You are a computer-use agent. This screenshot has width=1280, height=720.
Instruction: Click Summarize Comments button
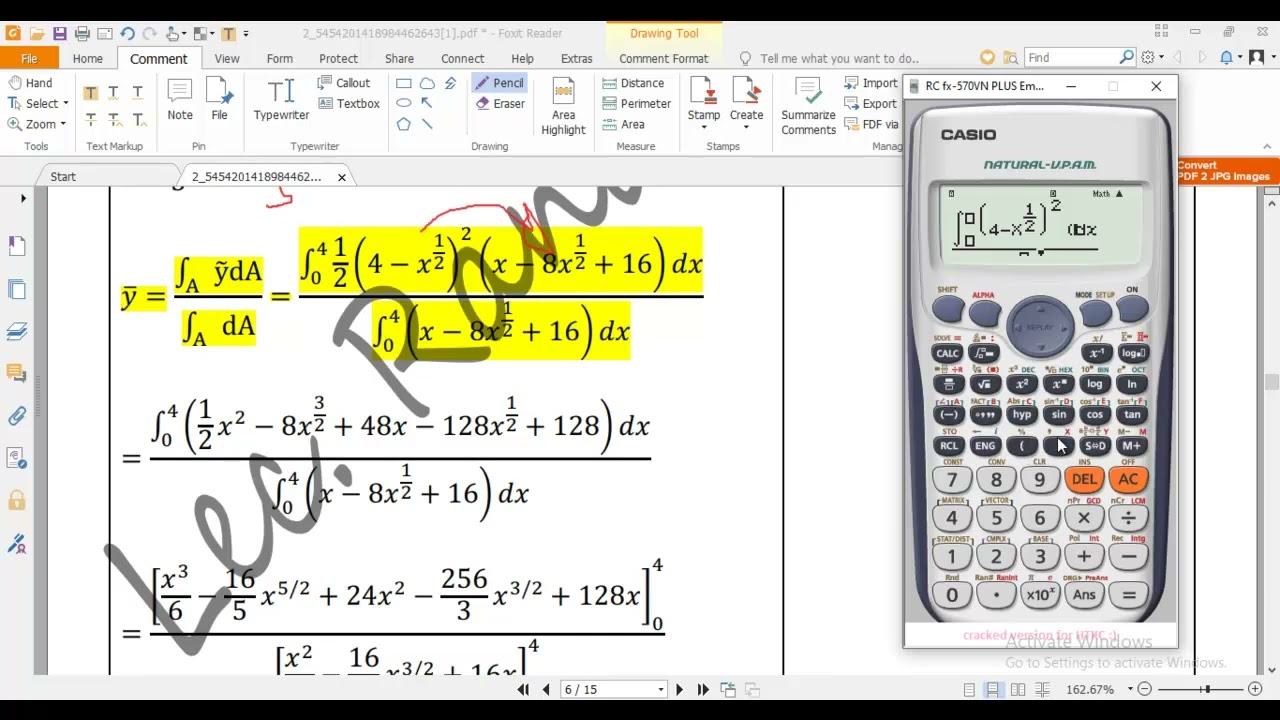point(808,106)
